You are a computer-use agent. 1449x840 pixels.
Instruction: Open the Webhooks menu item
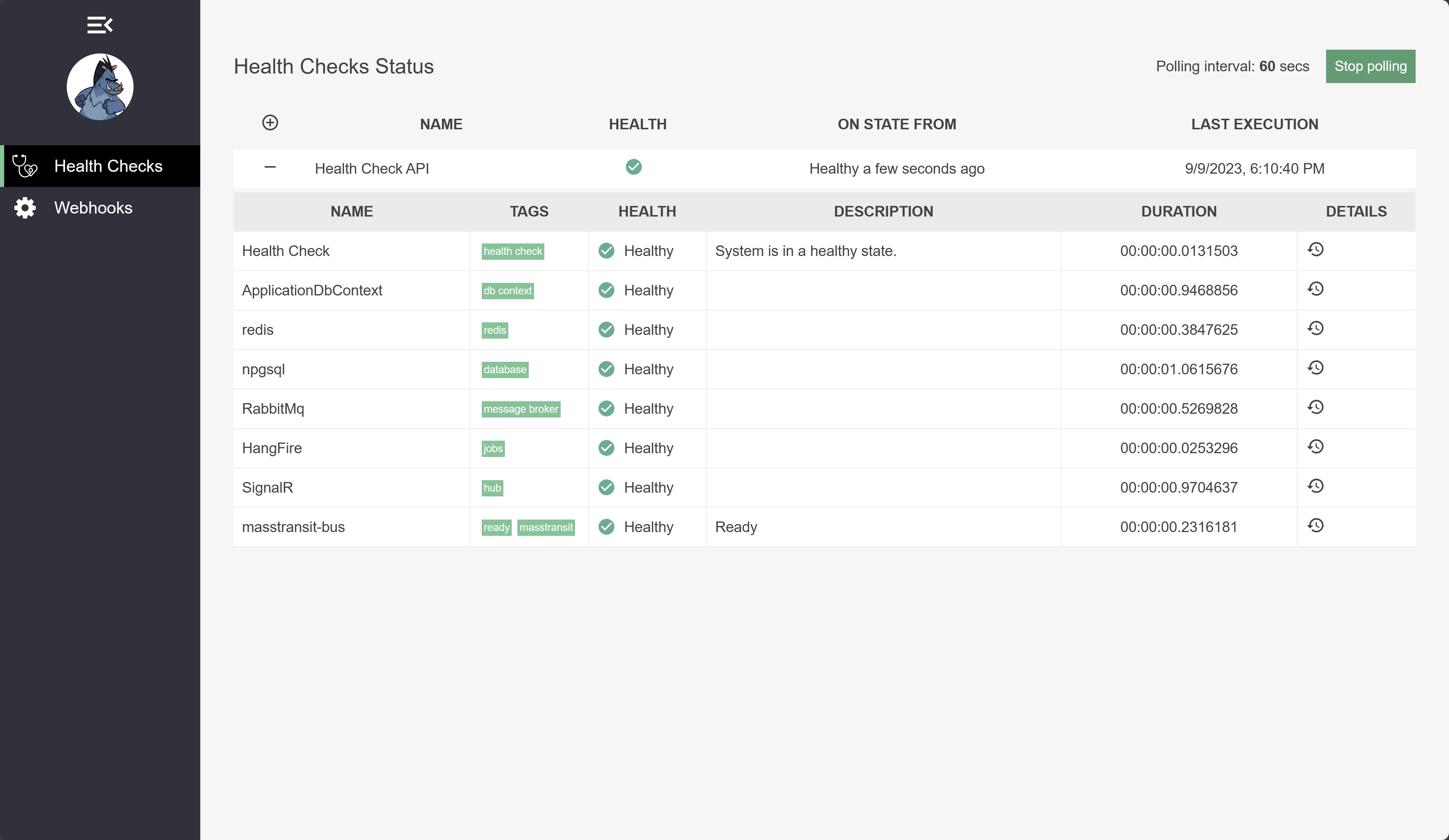click(93, 207)
